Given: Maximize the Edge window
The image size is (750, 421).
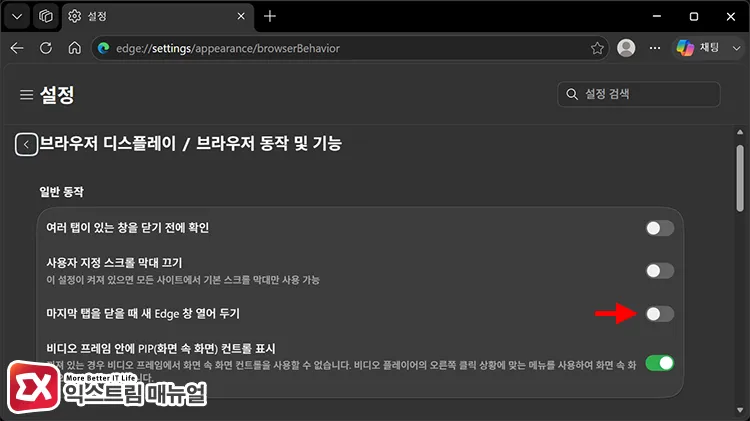Looking at the screenshot, I should 694,16.
